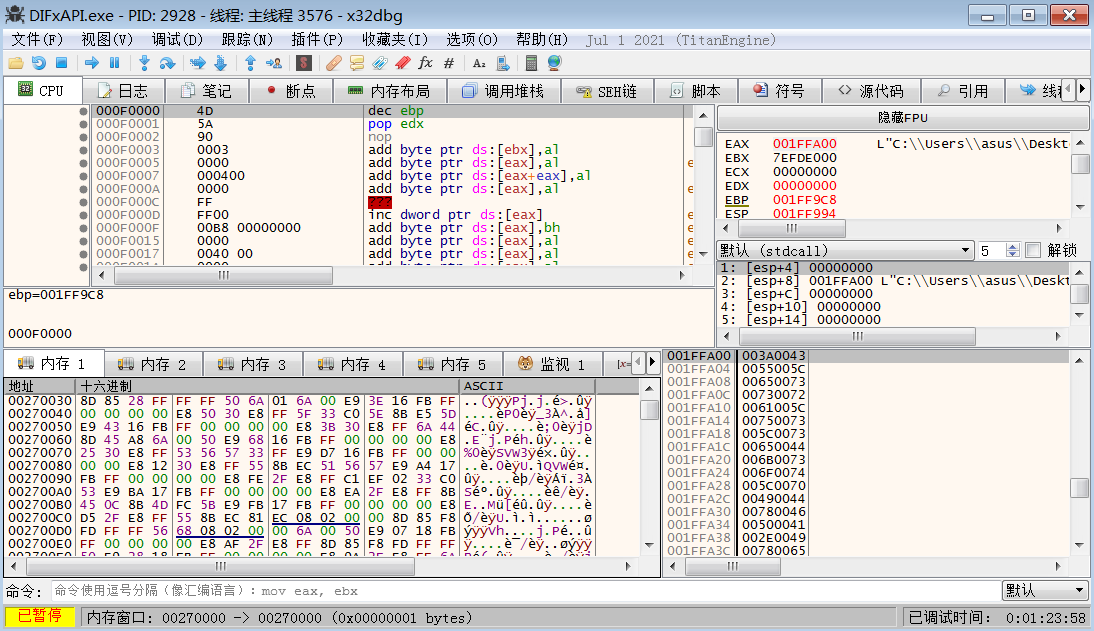Select stack address 001FFA04 row
This screenshot has height=631, width=1094.
[868, 369]
